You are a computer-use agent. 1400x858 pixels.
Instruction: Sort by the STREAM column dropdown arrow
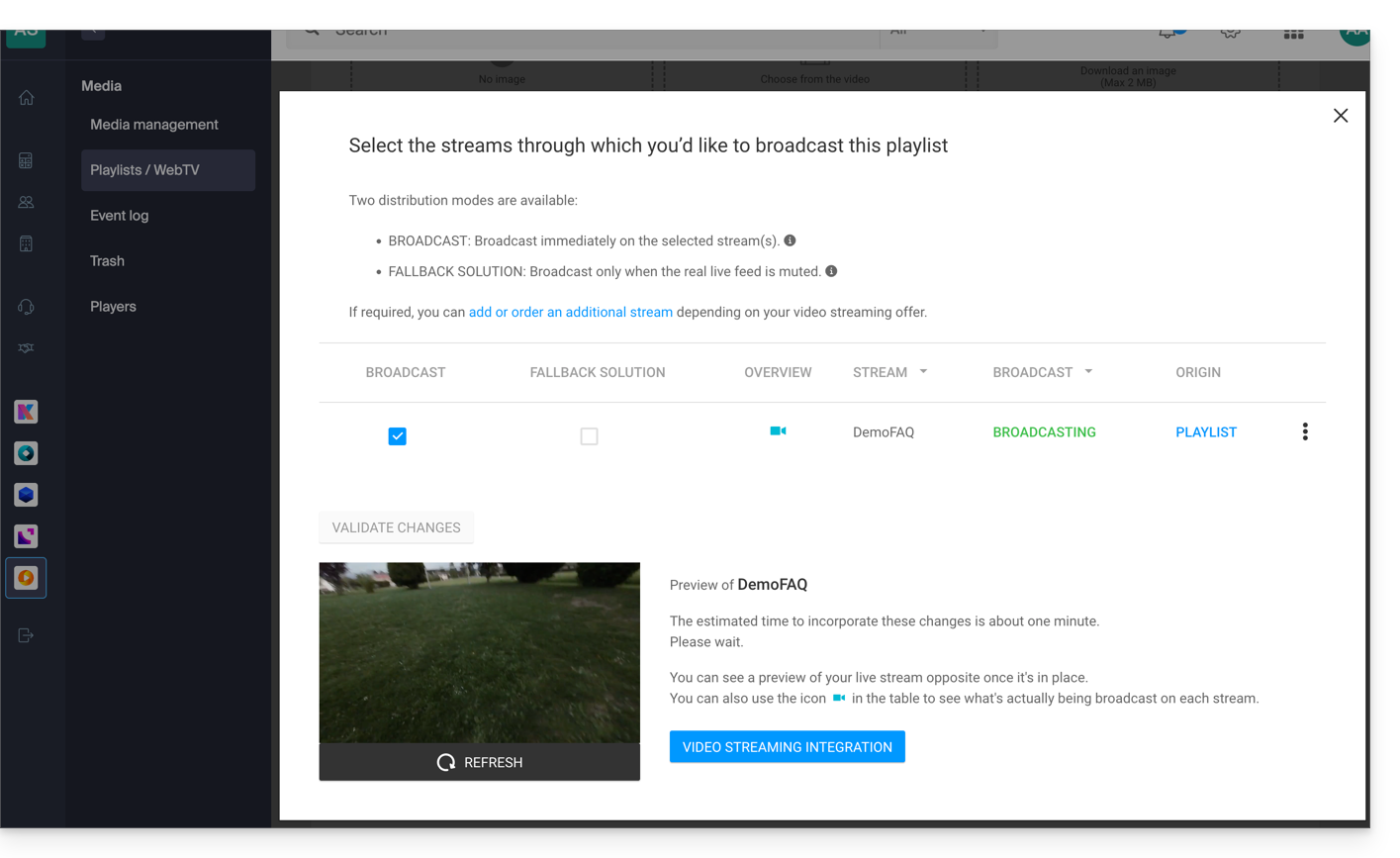pyautogui.click(x=923, y=372)
